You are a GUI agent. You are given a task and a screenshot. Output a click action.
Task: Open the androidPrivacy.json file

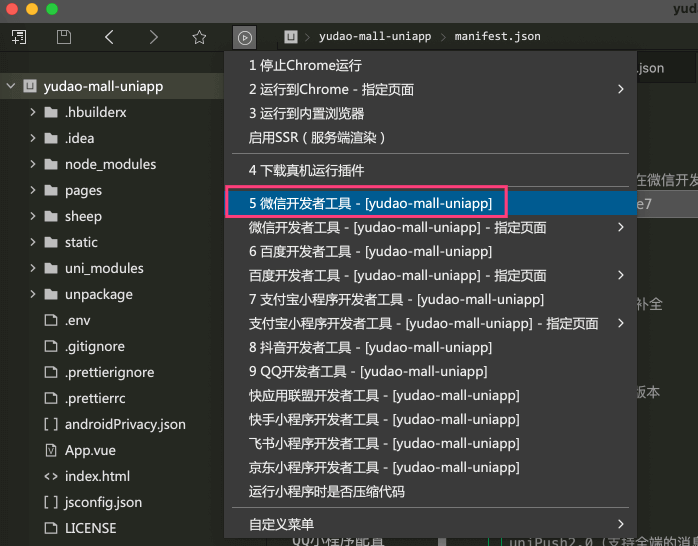[x=125, y=424]
